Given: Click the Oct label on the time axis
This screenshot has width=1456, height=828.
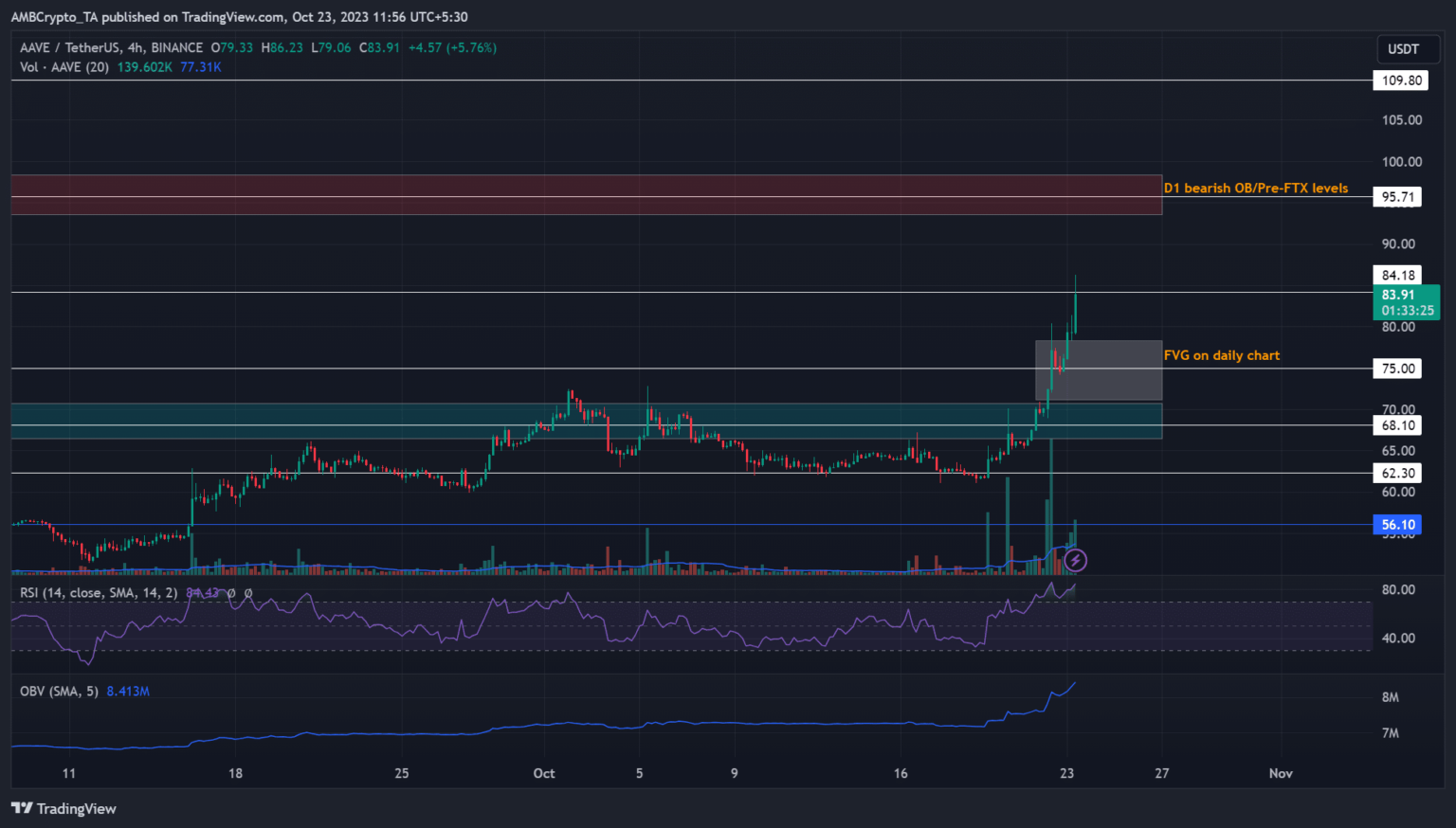Looking at the screenshot, I should click(x=543, y=773).
